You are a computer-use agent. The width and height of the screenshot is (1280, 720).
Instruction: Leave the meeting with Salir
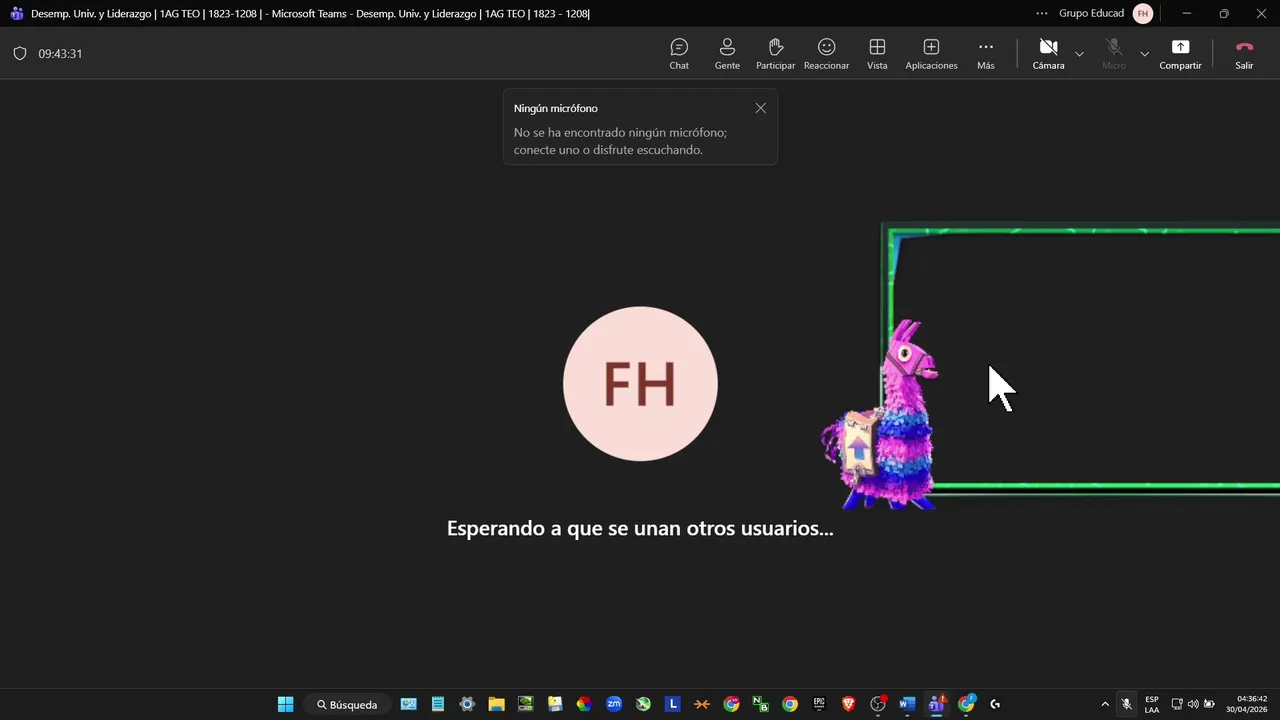click(x=1244, y=53)
